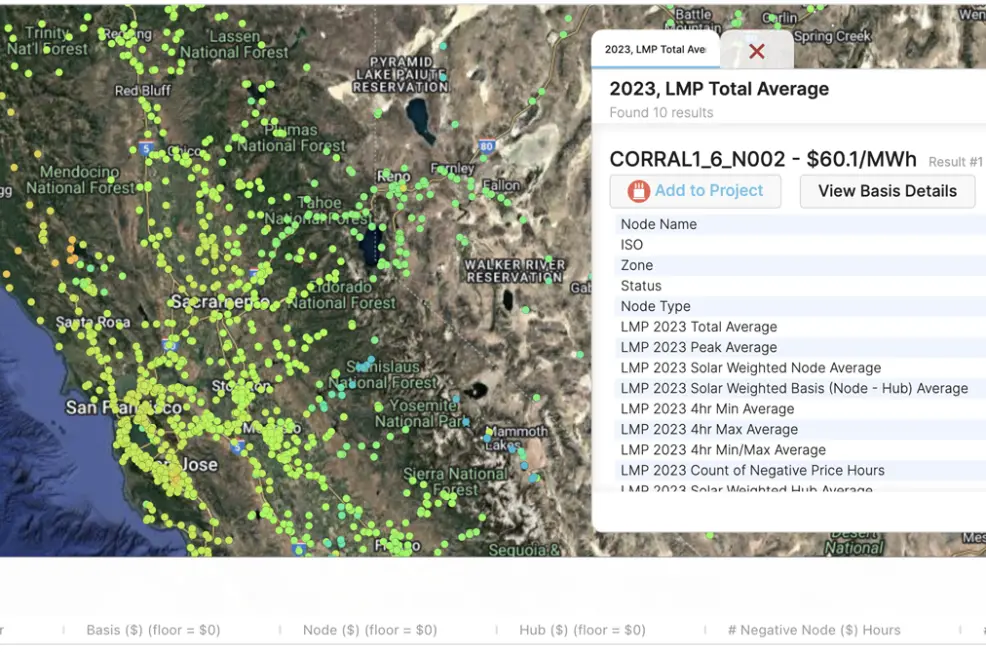
Task: Select the Status row
Action: tap(800, 286)
